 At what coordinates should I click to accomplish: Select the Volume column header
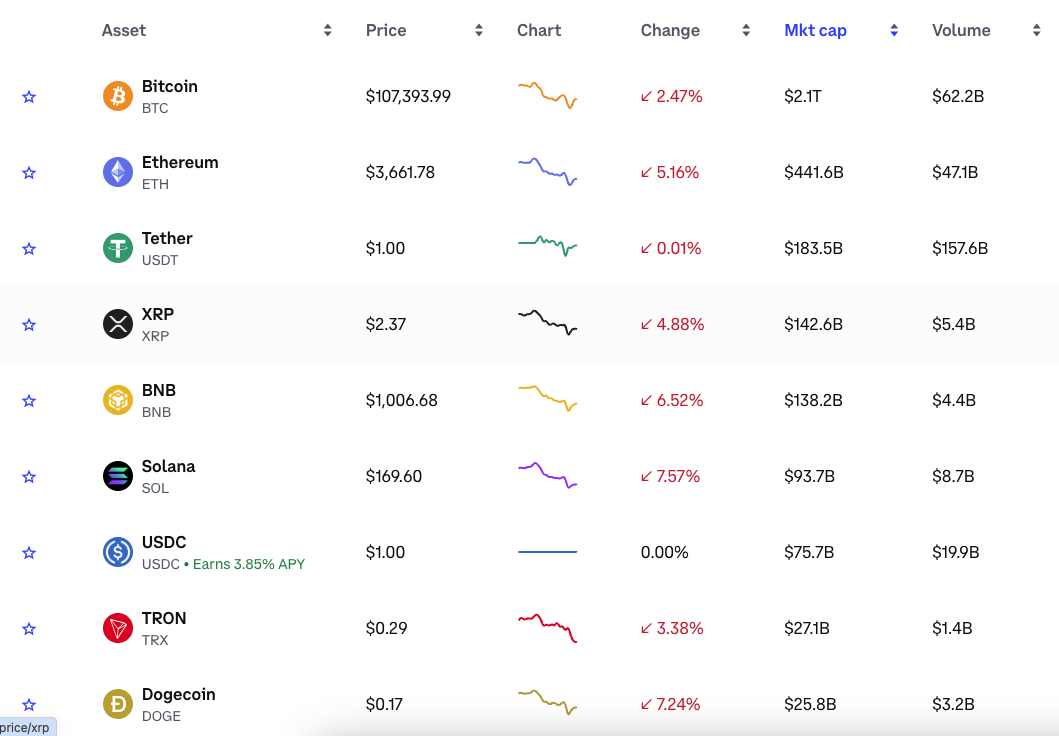(961, 31)
